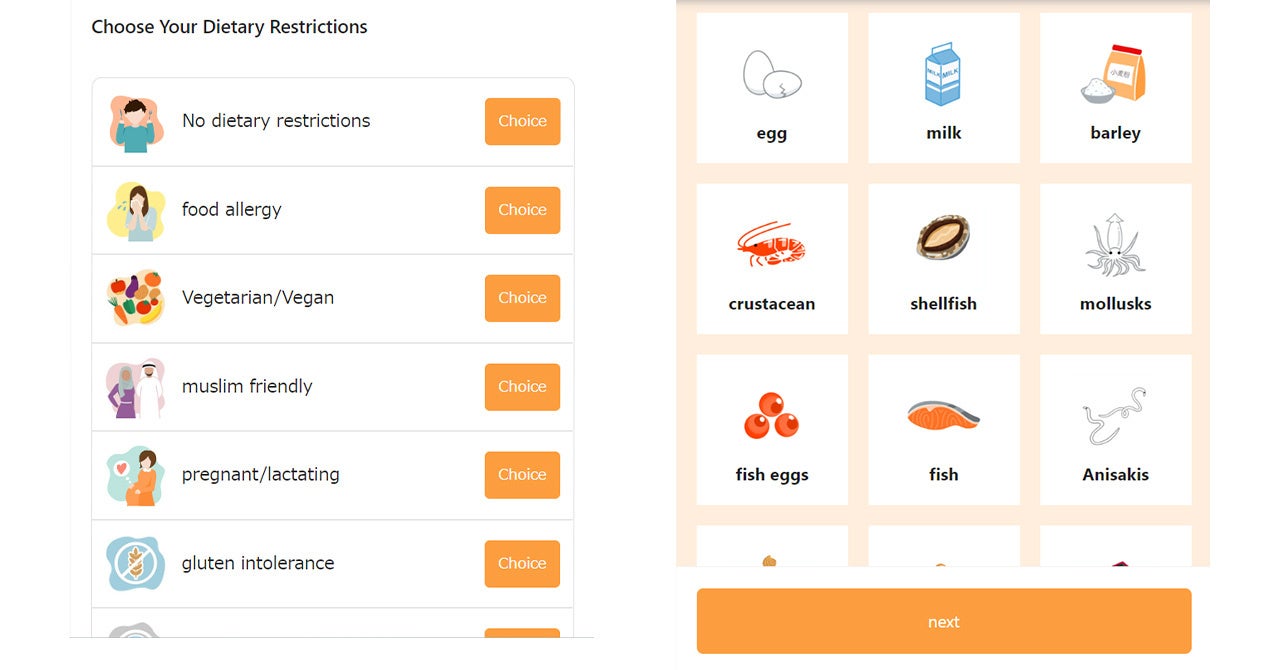Select Choice for muslim friendly

click(522, 387)
